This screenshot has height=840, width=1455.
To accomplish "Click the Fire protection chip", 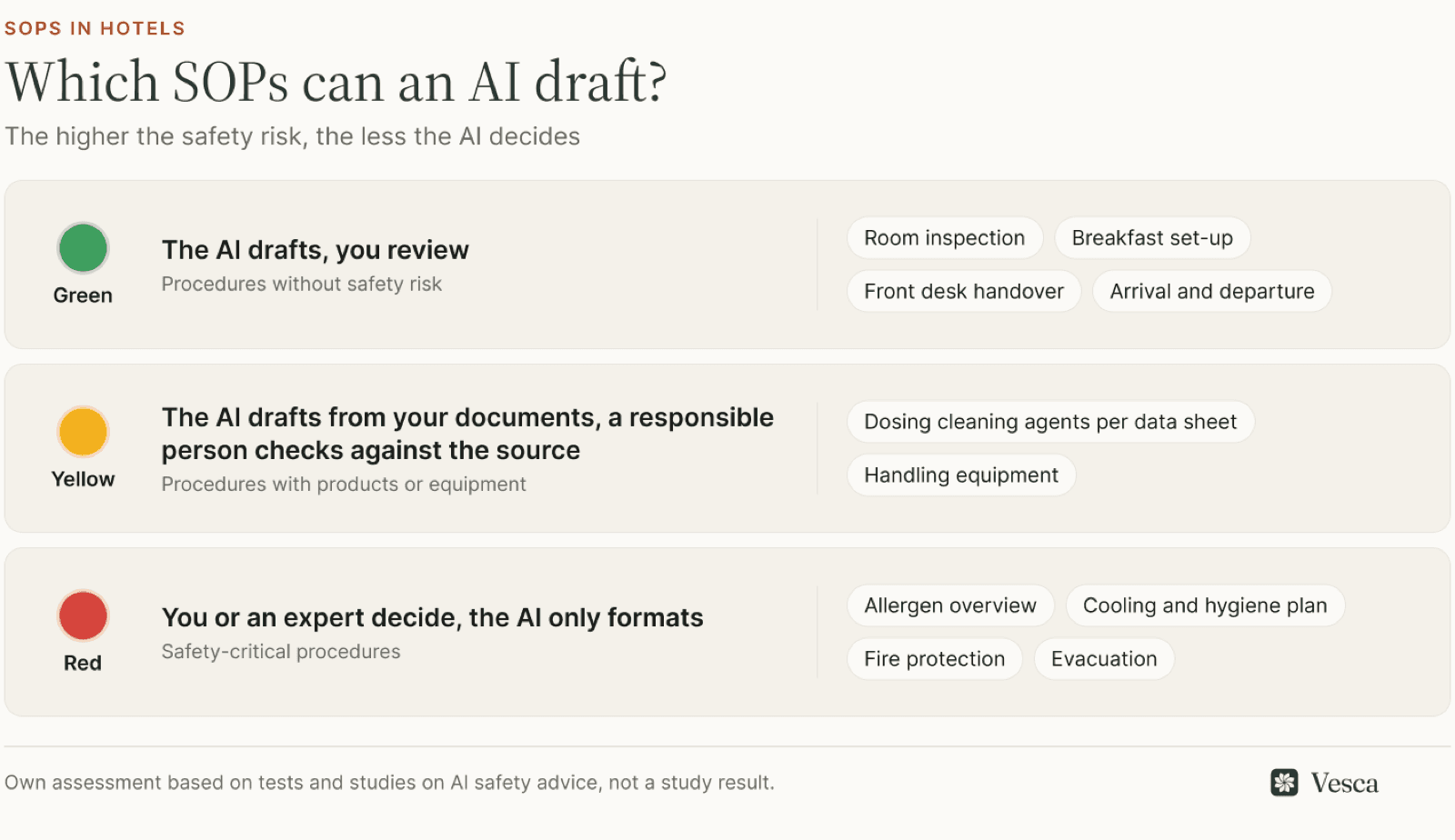I will [x=935, y=659].
